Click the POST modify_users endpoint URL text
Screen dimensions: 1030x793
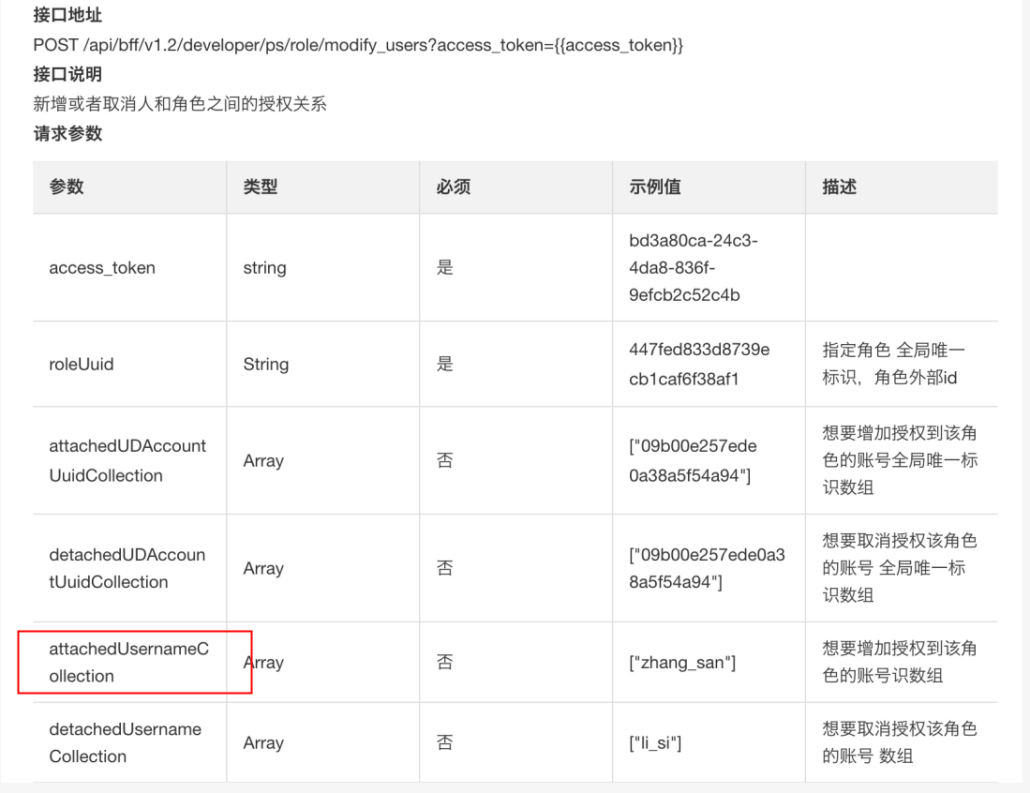(358, 46)
